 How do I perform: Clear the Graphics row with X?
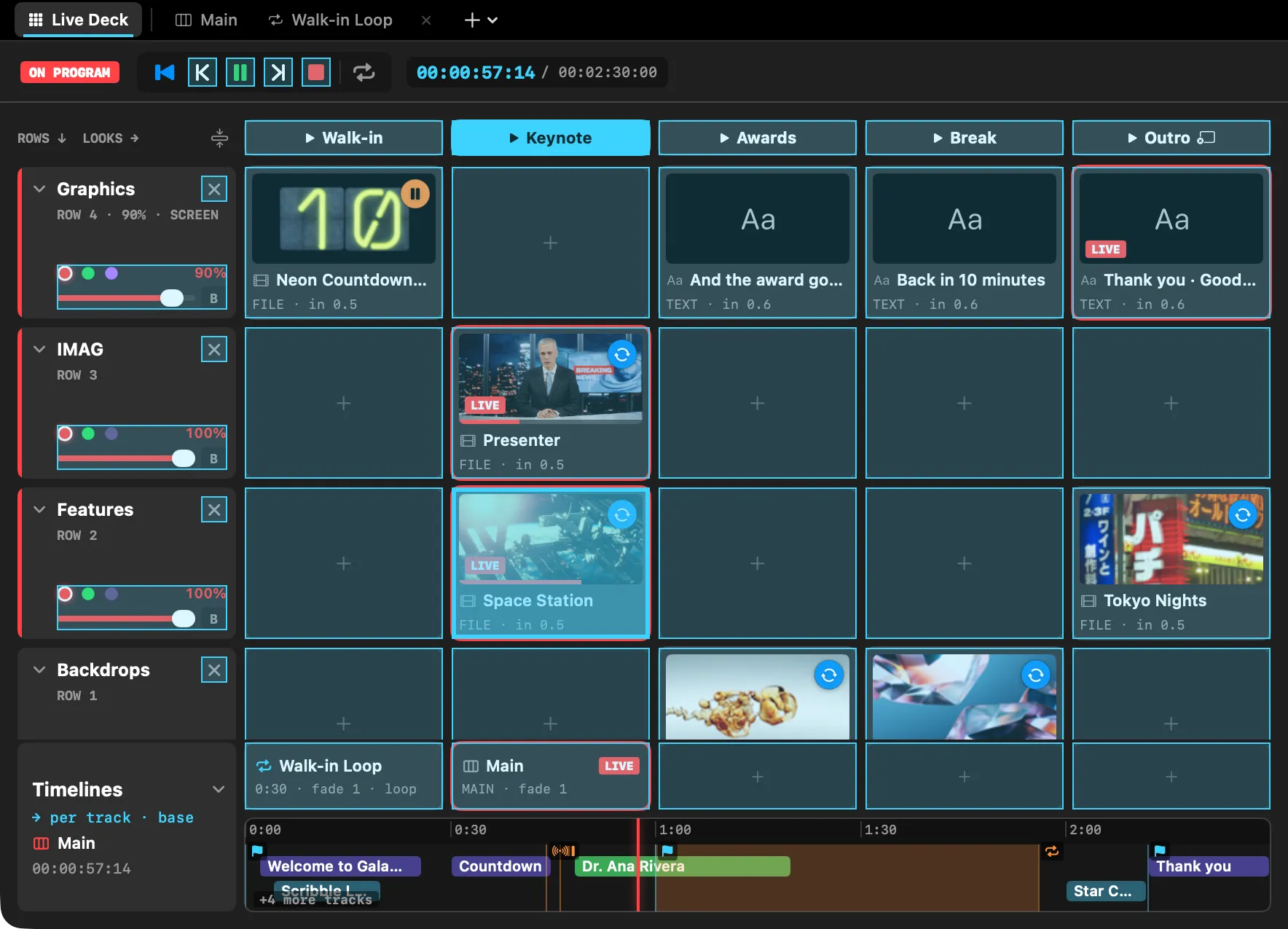[x=214, y=189]
